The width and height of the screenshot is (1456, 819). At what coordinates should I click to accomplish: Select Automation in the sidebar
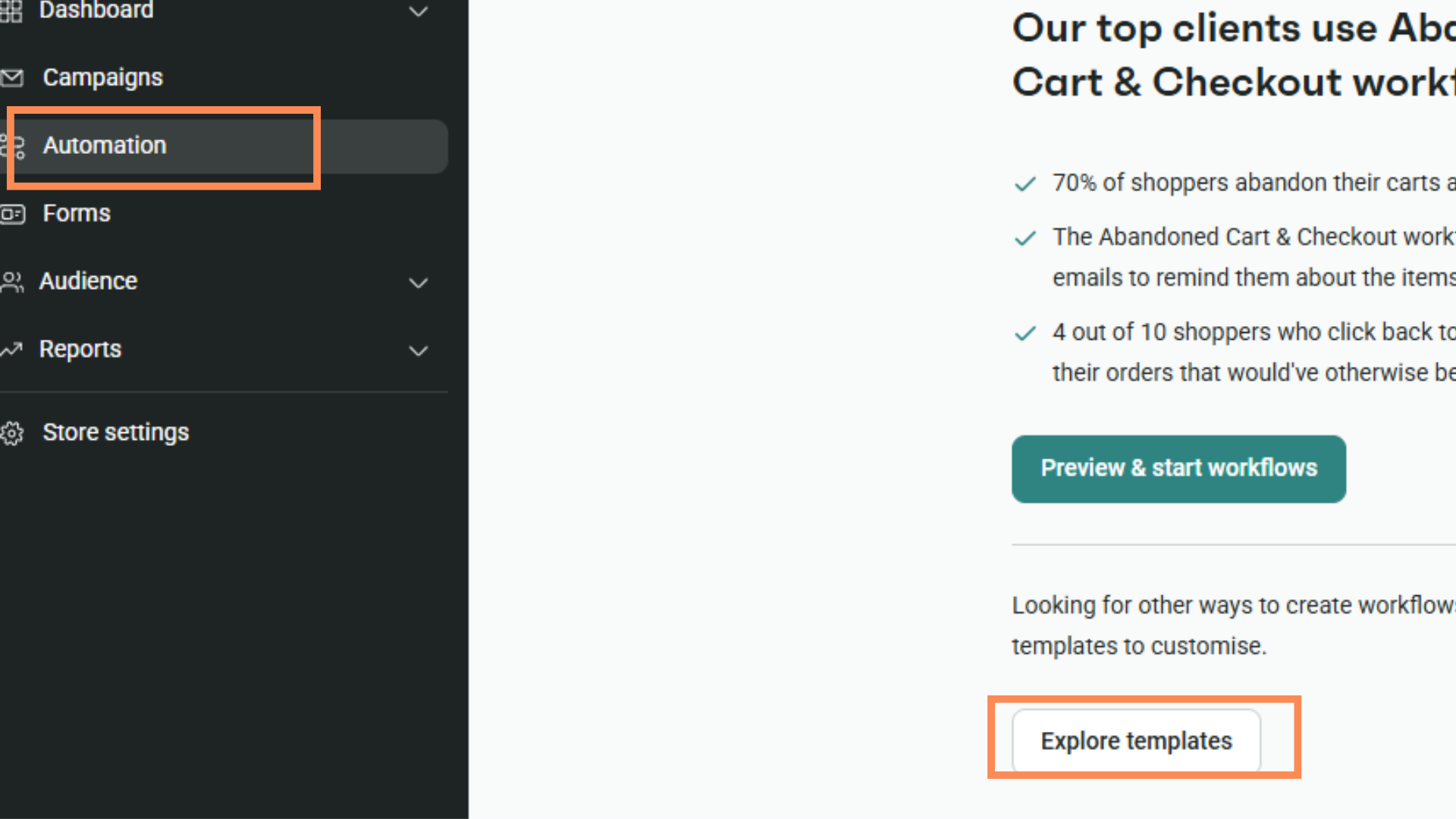pos(105,146)
